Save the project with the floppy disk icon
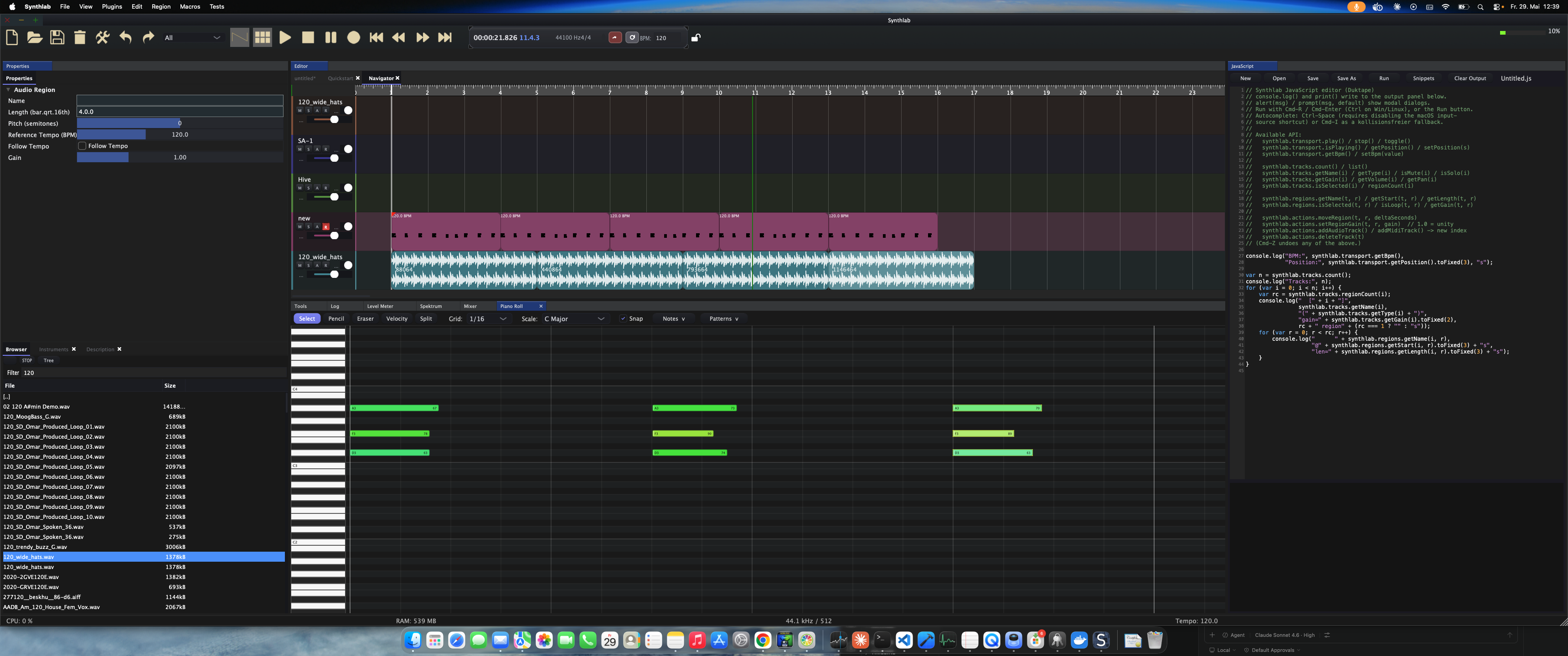Viewport: 1568px width, 656px height. (57, 38)
